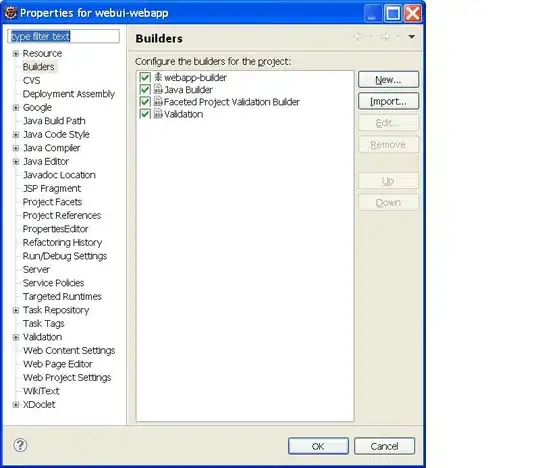Viewport: 540px width, 468px height.
Task: Uncheck the Java Builder checkbox
Action: (145, 90)
